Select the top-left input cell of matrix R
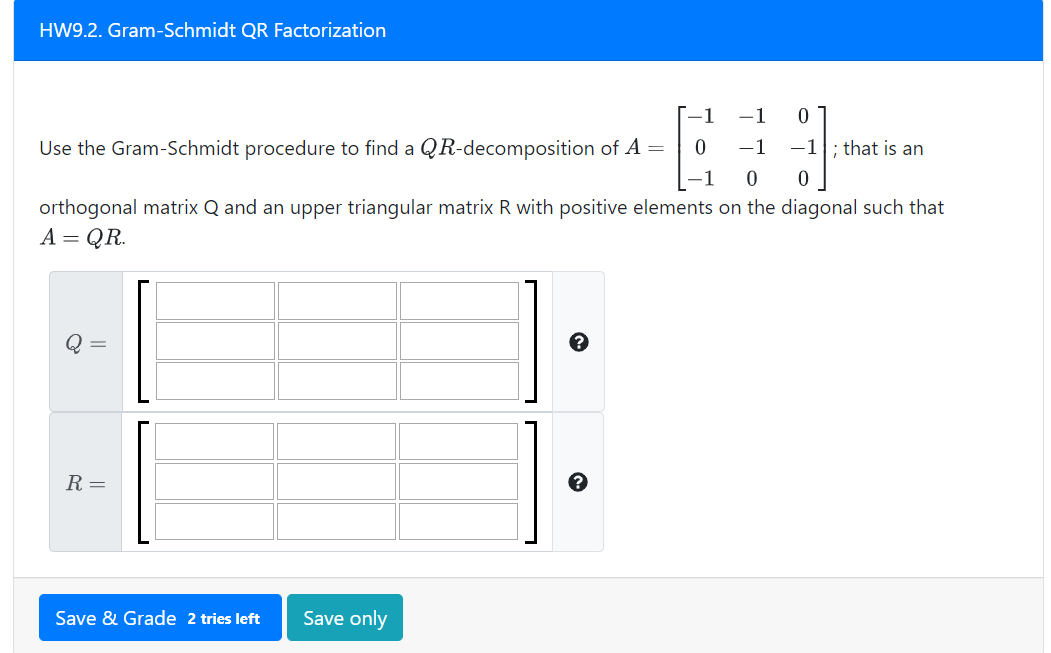The width and height of the screenshot is (1051, 653). (214, 440)
